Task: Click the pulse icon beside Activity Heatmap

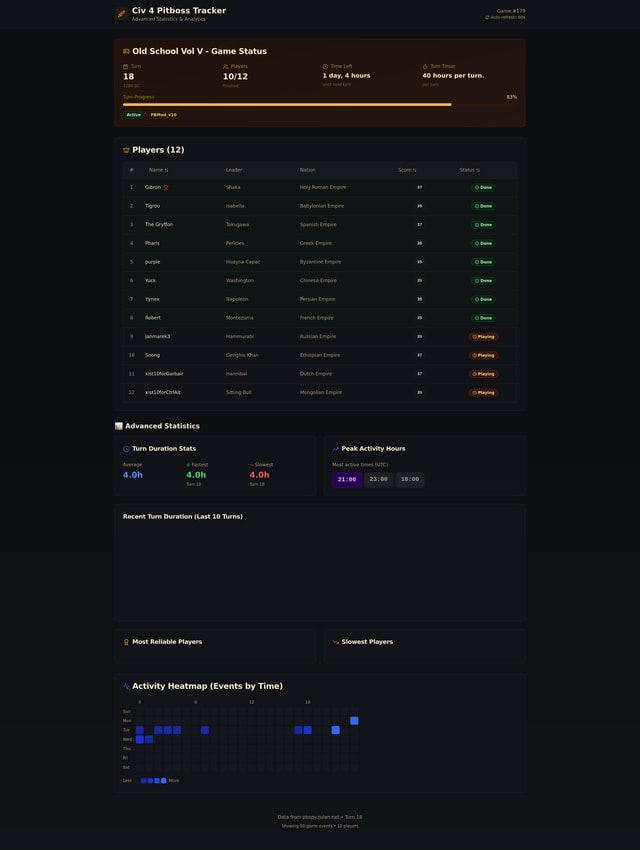Action: (x=126, y=686)
